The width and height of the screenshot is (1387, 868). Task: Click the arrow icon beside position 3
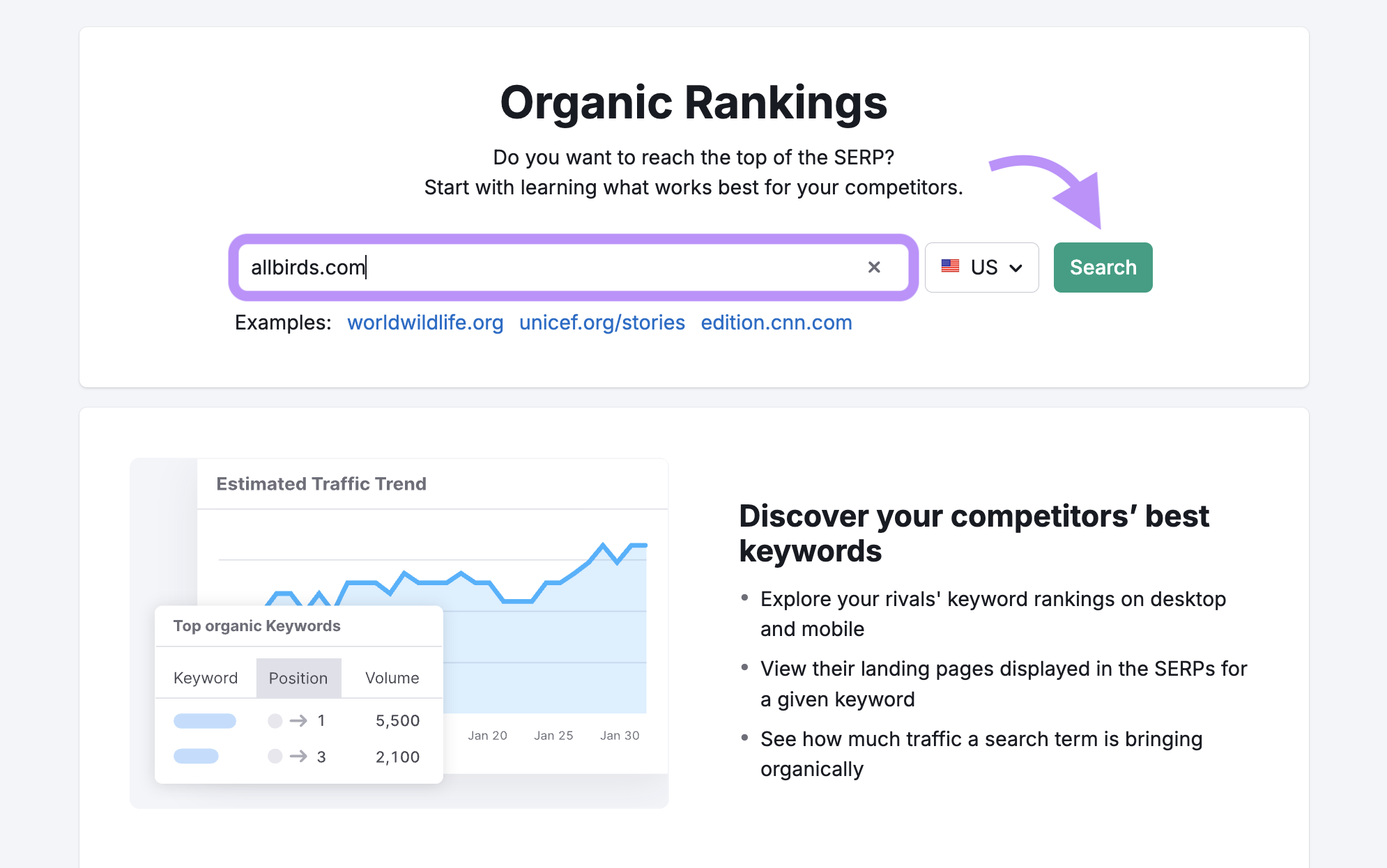300,757
